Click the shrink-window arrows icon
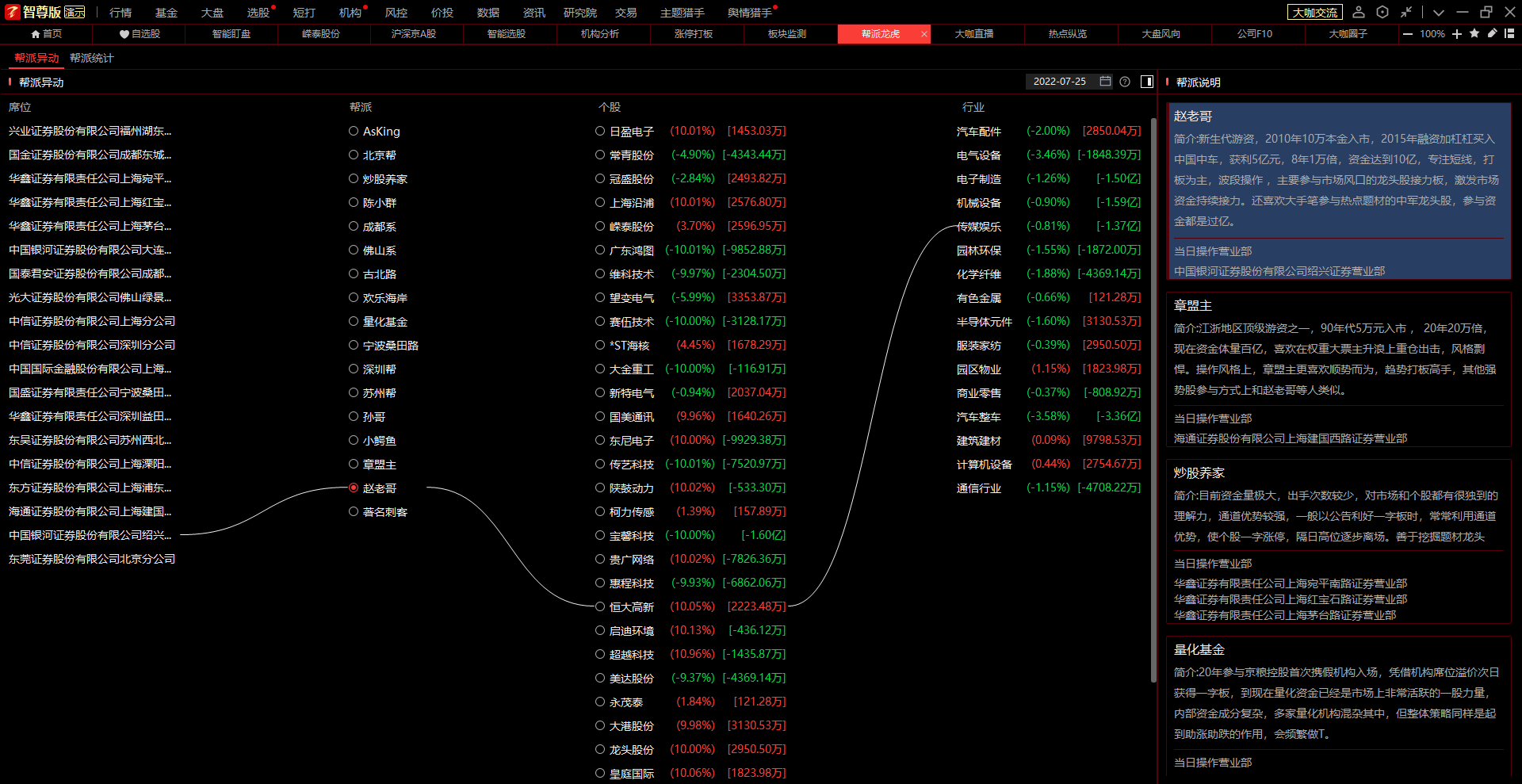The image size is (1522, 784). 1406,12
